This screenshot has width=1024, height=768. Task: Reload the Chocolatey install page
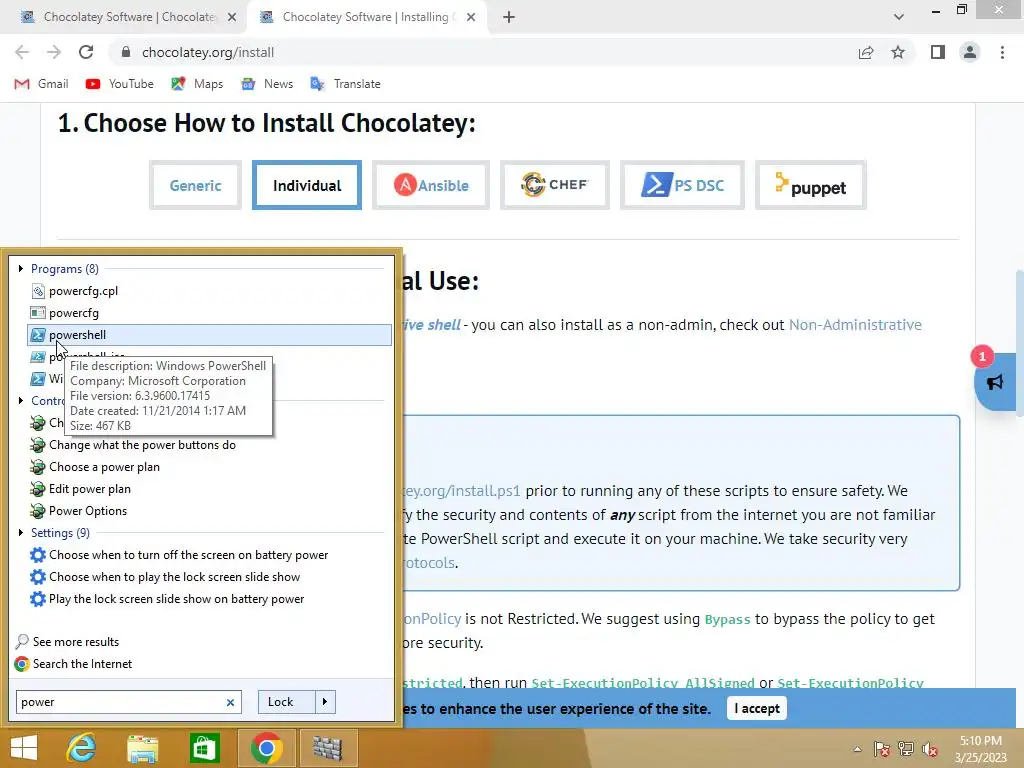(86, 52)
